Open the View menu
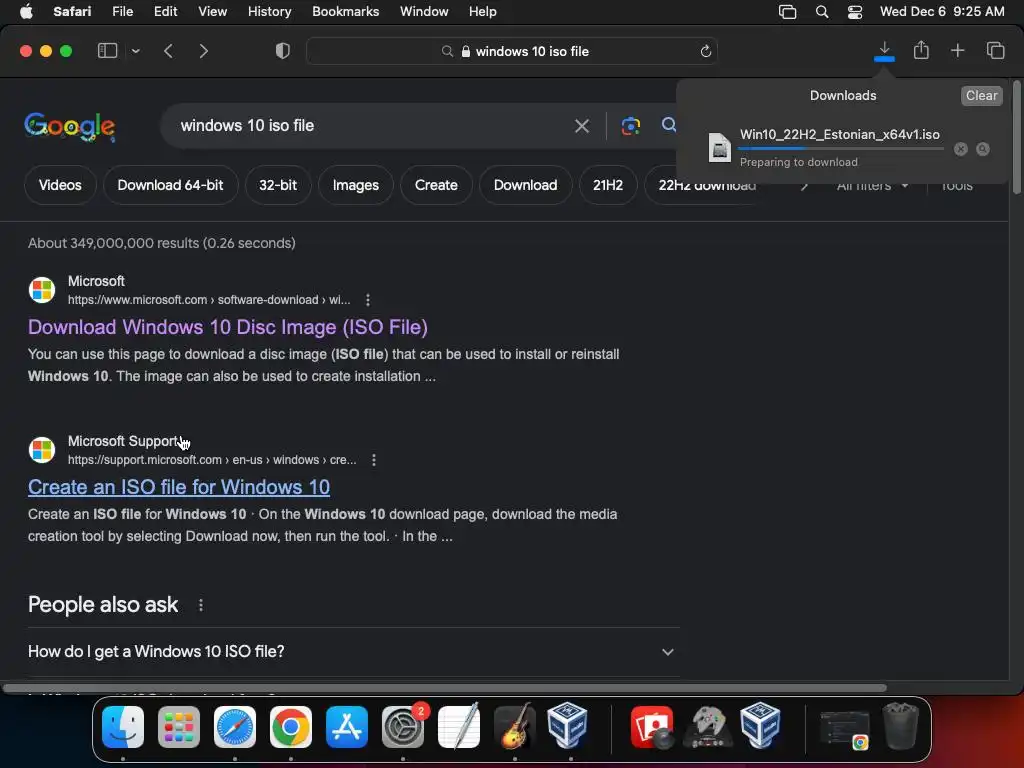The width and height of the screenshot is (1024, 768). pyautogui.click(x=212, y=12)
